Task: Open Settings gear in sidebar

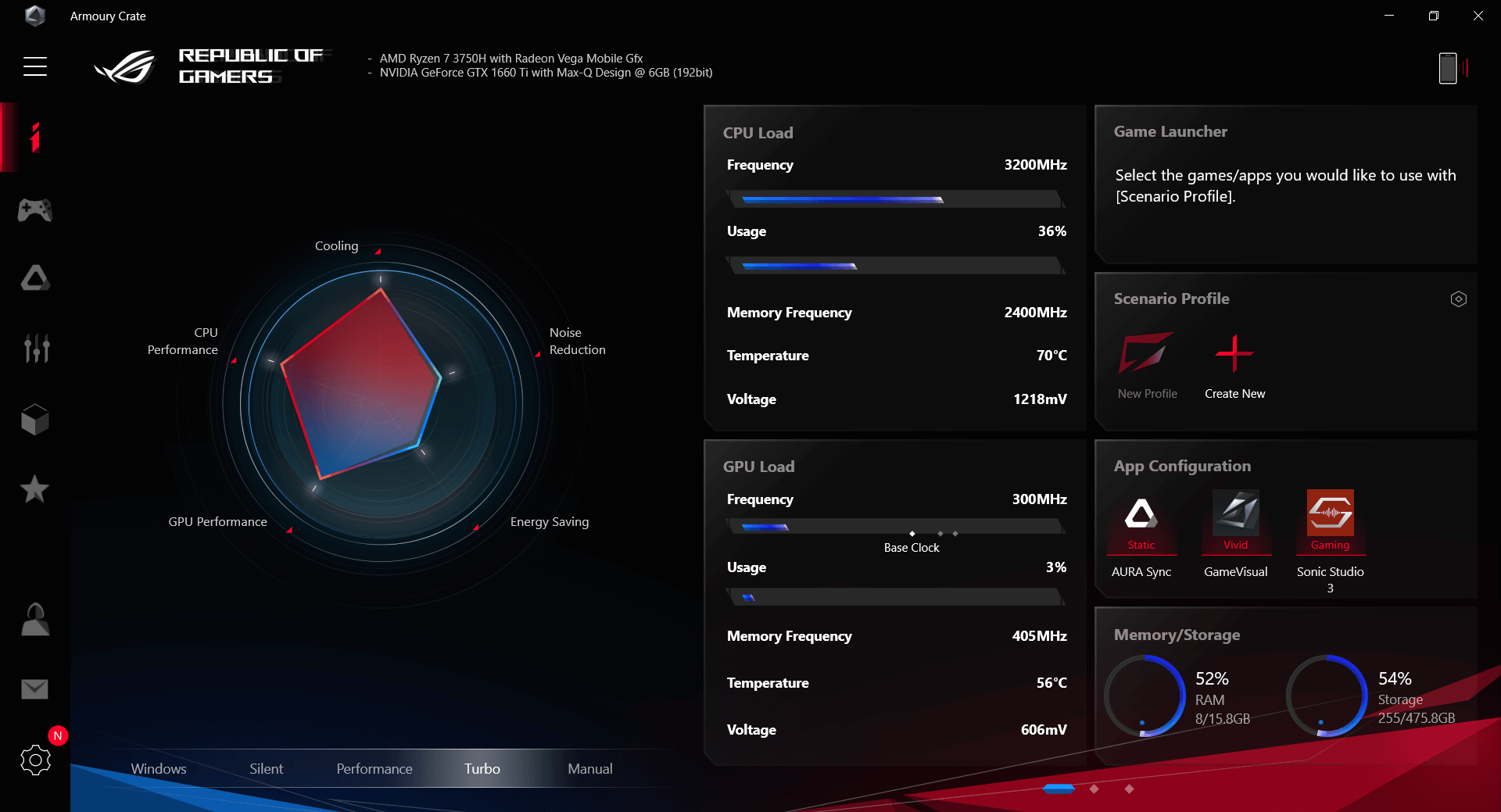Action: (35, 760)
